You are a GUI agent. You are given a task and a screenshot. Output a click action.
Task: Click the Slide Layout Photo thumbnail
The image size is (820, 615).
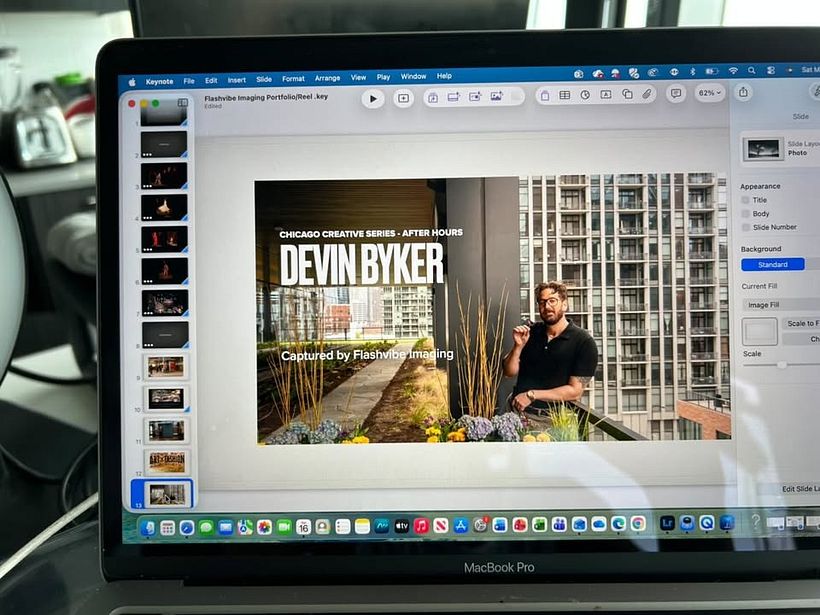[x=763, y=150]
